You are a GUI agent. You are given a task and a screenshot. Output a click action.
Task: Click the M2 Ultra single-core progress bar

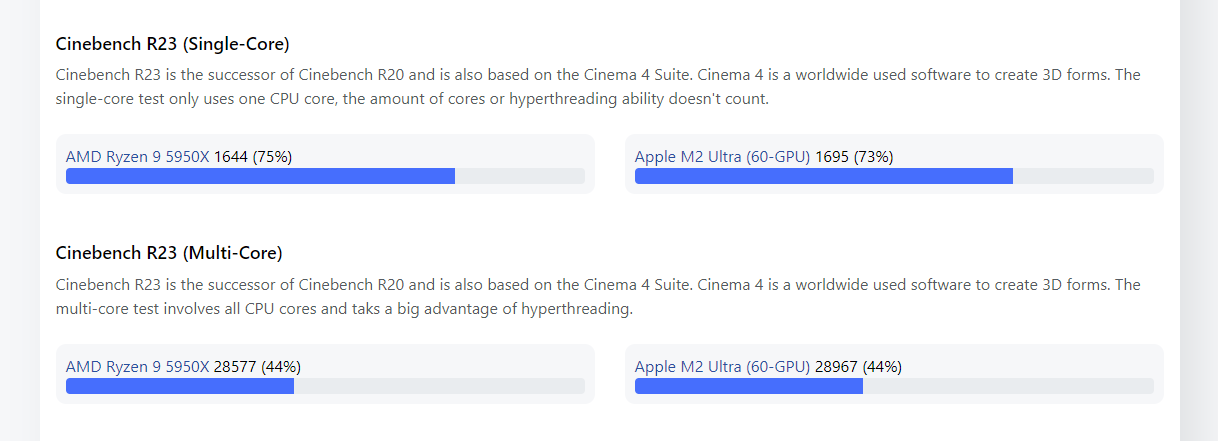pos(894,176)
